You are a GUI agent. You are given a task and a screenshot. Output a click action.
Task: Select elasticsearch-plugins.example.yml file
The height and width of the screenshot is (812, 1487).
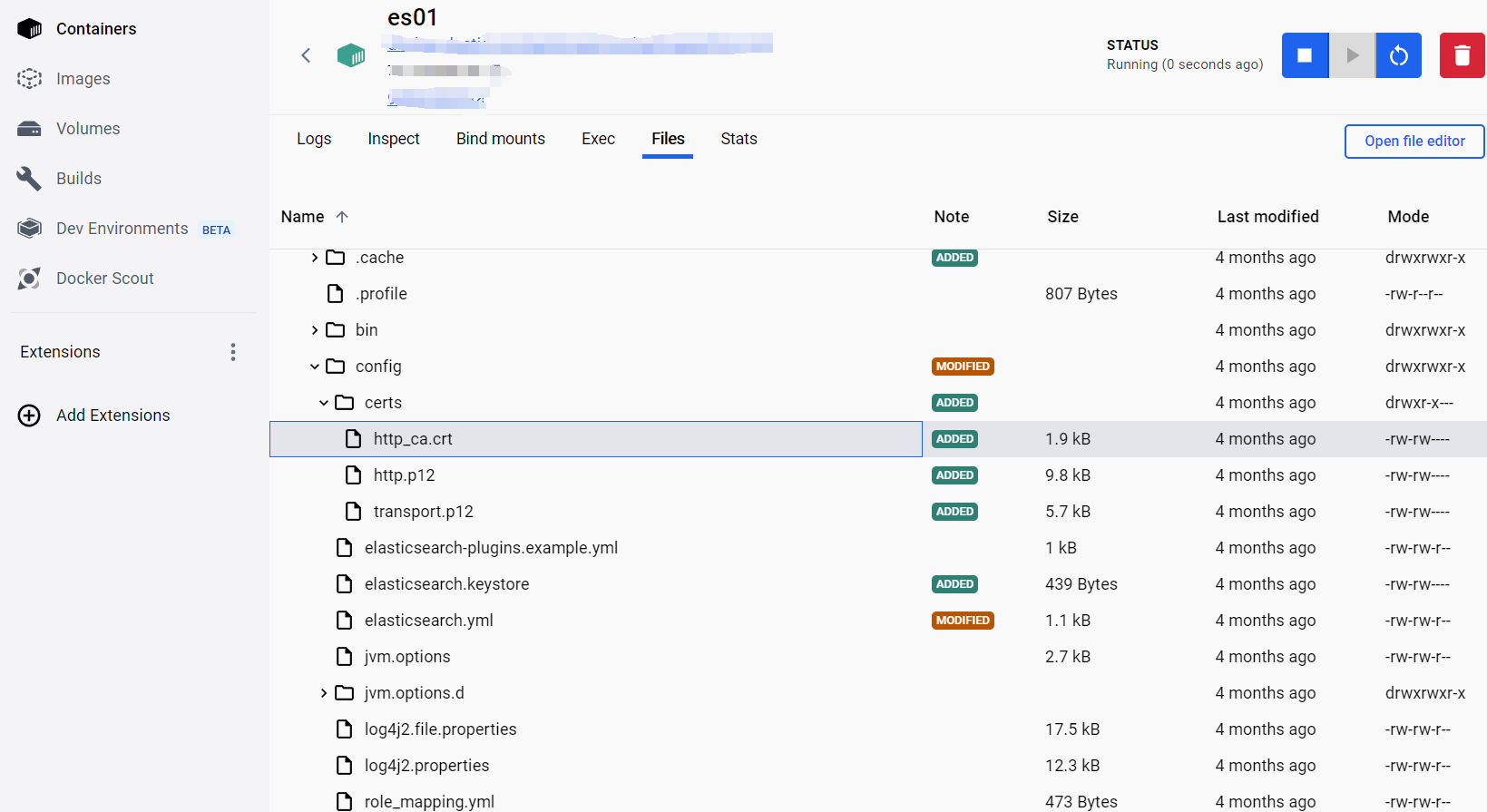pos(492,548)
